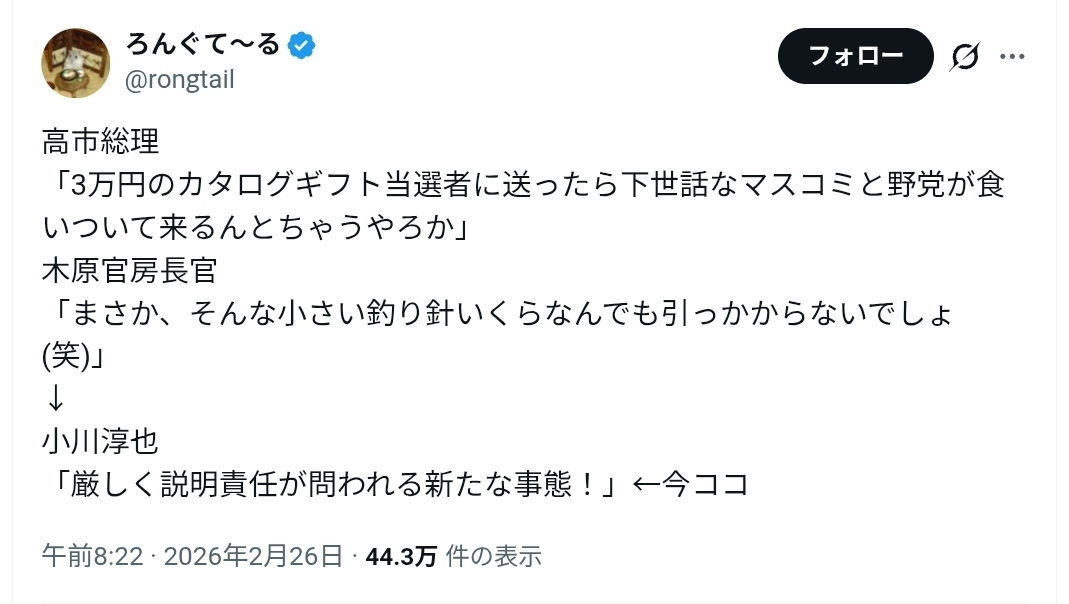Click the 木原官房長官 text line
This screenshot has width=1069, height=604.
pos(130,270)
